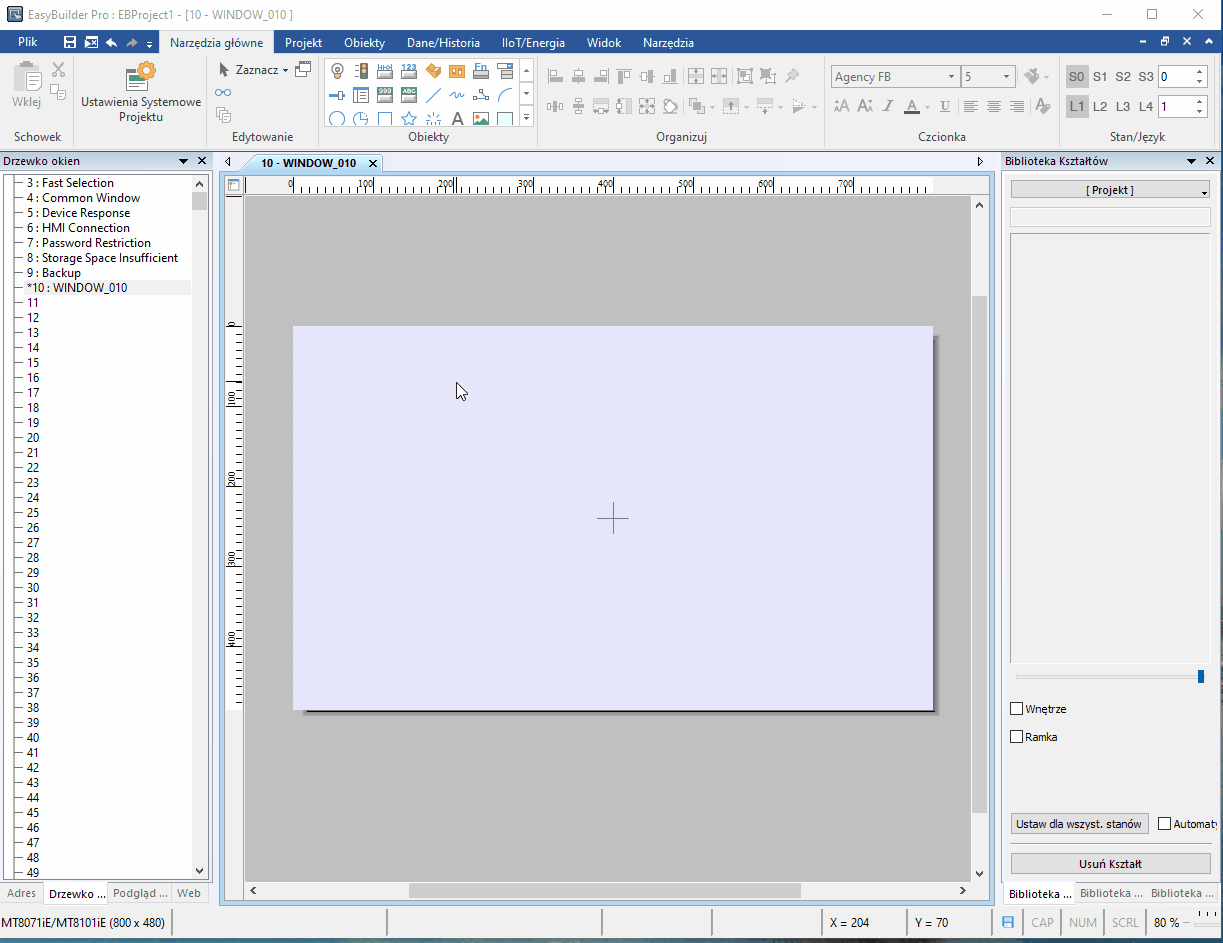
Task: Switch to state S1
Action: [1100, 76]
